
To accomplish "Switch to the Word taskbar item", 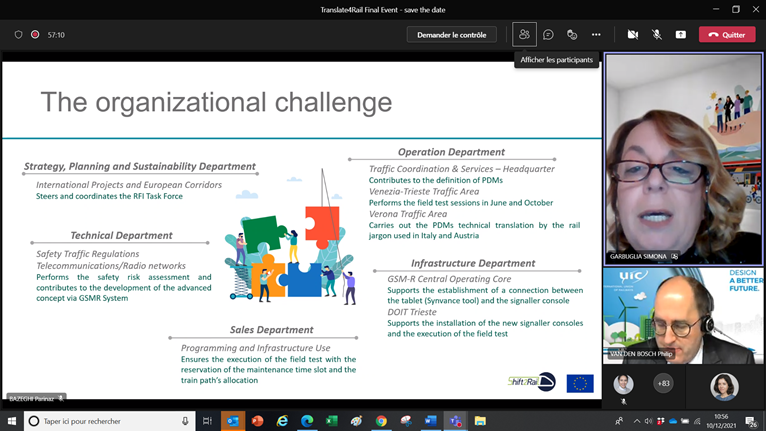I will point(431,421).
